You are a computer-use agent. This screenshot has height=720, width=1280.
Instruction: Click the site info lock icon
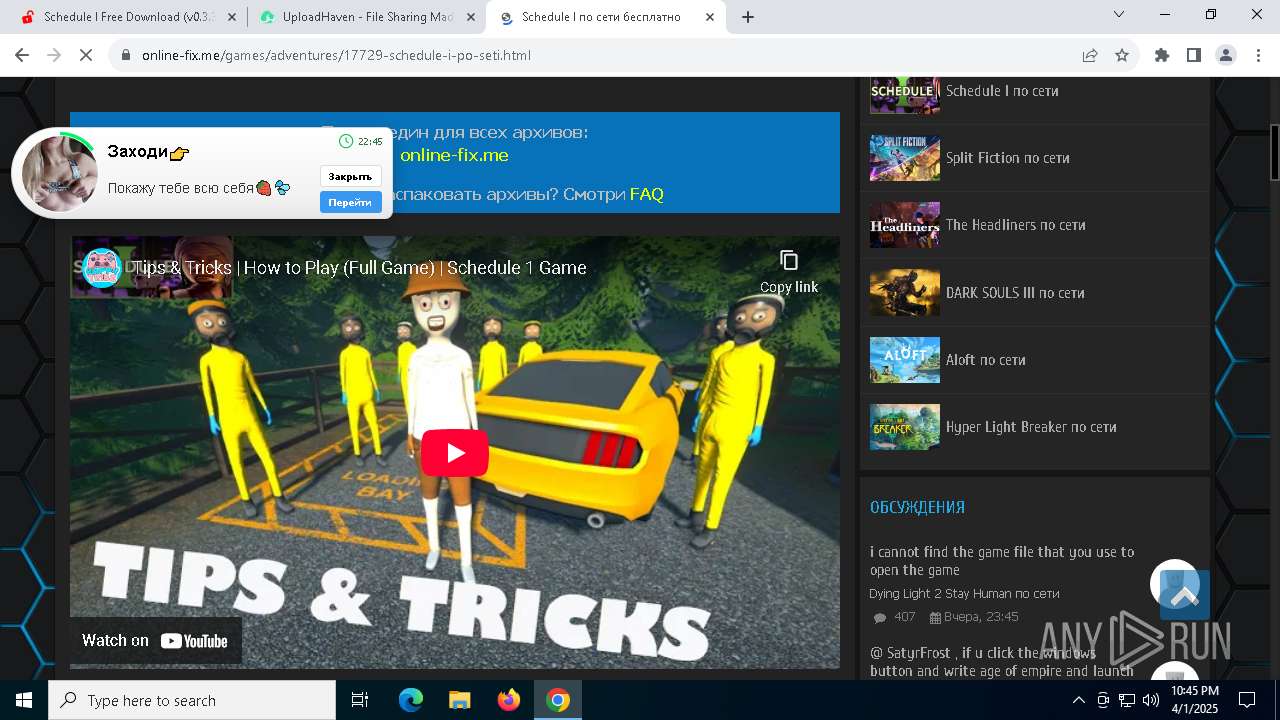pyautogui.click(x=126, y=55)
